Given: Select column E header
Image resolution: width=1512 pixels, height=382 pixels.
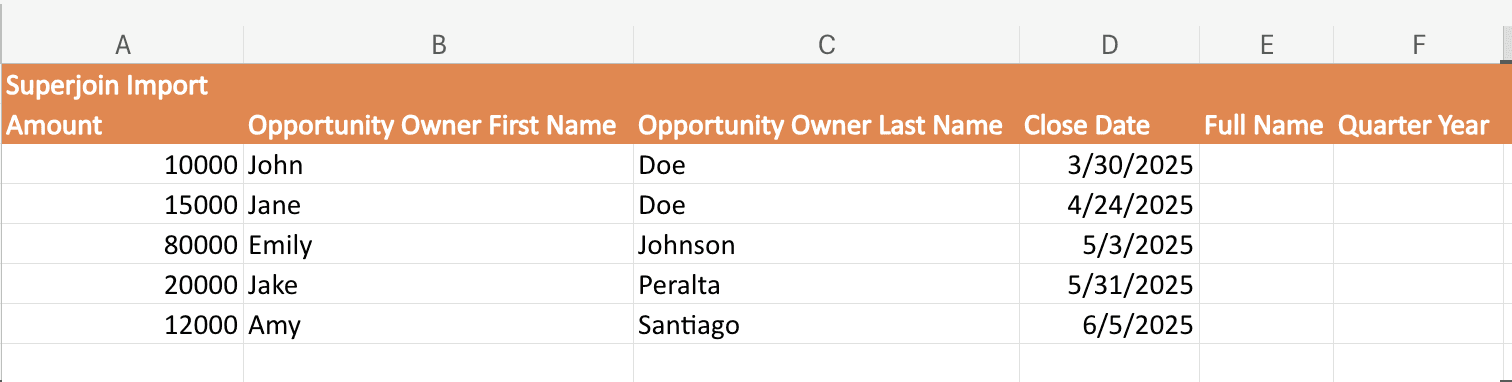Looking at the screenshot, I should coord(1266,44).
